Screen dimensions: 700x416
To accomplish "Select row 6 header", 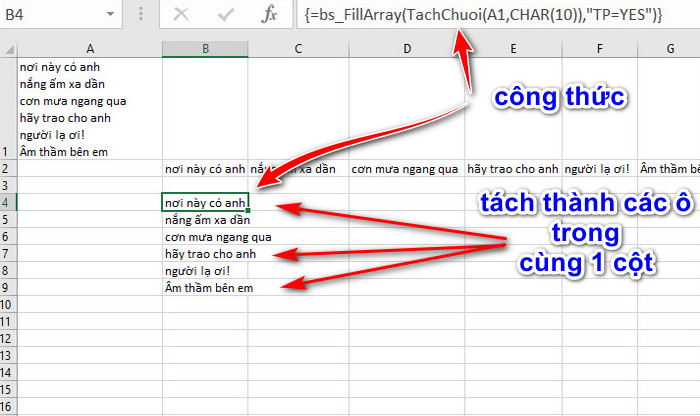I will point(8,236).
